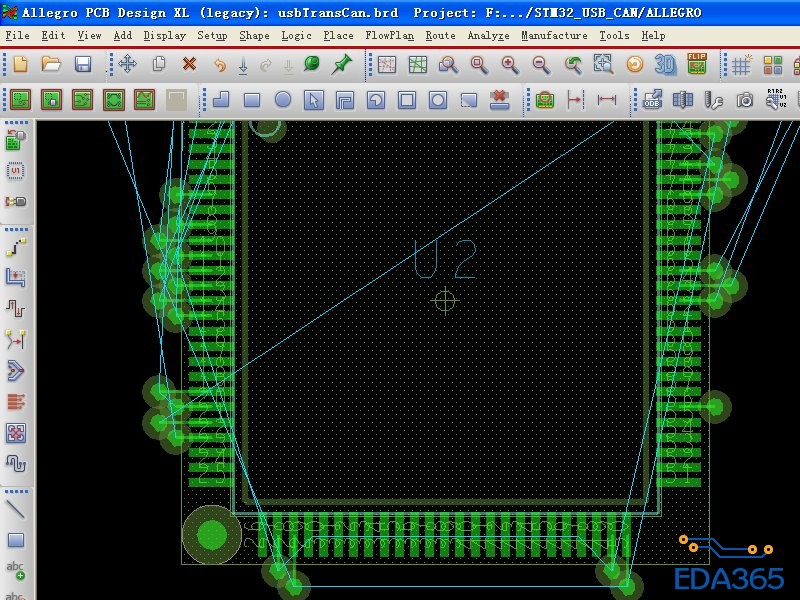Open the Place menu
The width and height of the screenshot is (800, 600).
coord(338,36)
